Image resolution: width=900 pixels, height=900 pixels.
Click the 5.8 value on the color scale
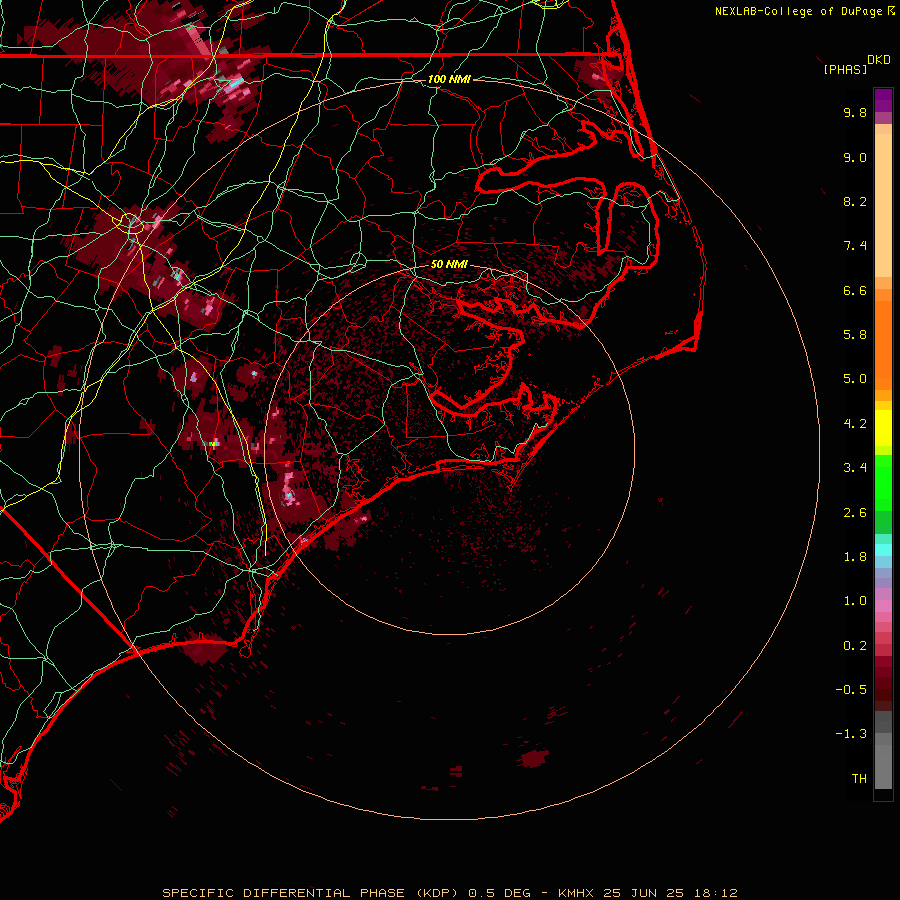coord(855,335)
